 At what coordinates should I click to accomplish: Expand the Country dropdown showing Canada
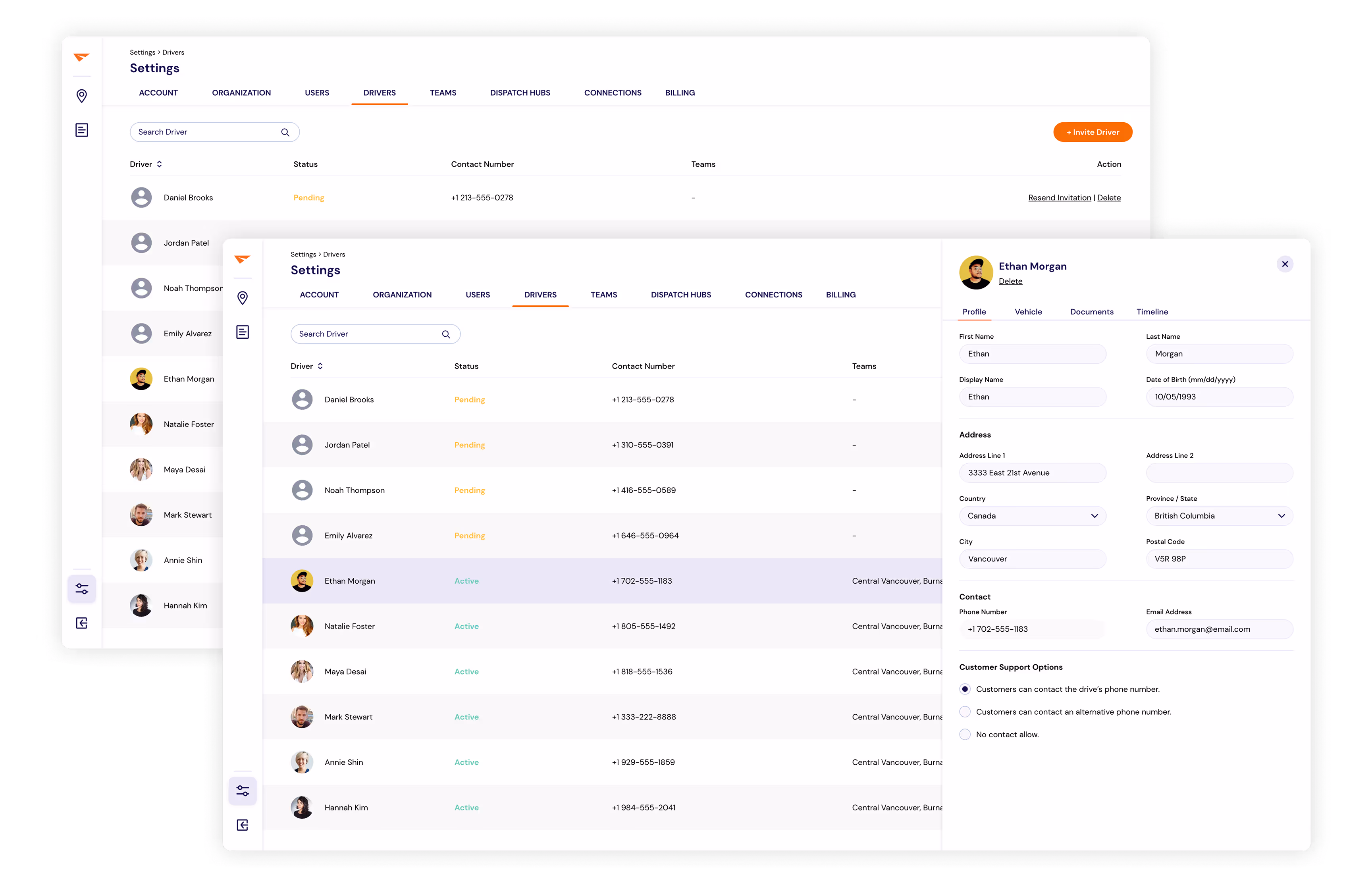1032,515
